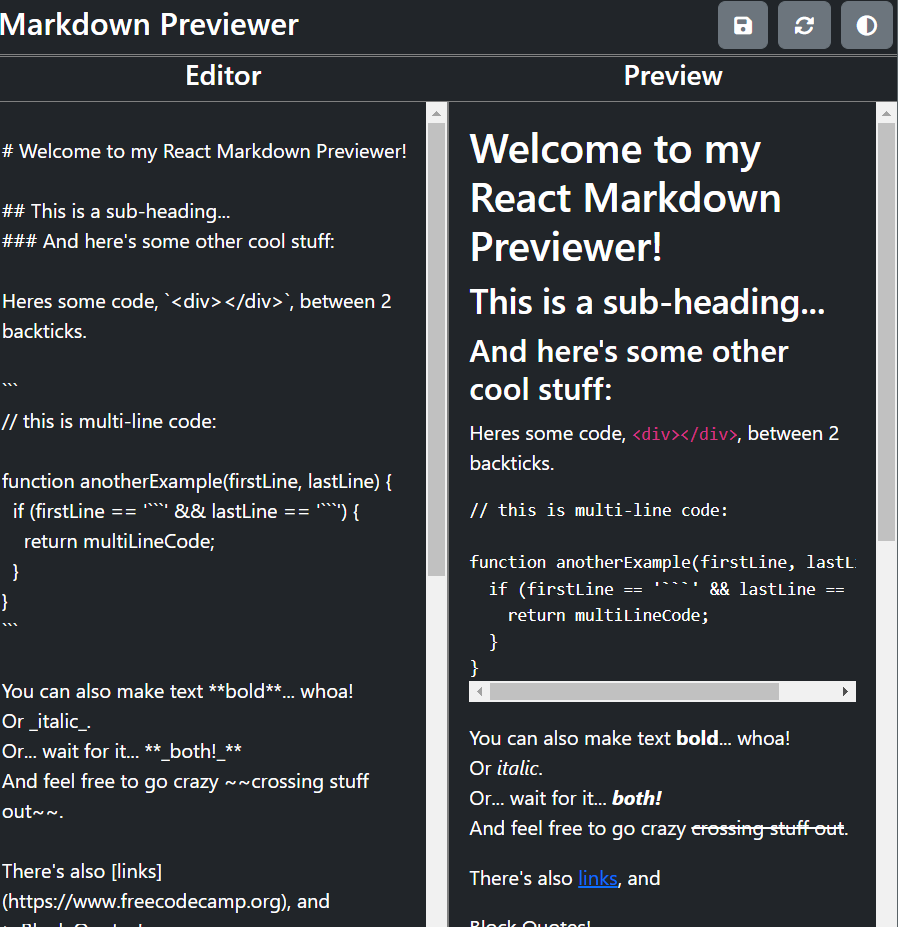
Task: Click the Markdown Previewer title
Action: (150, 25)
